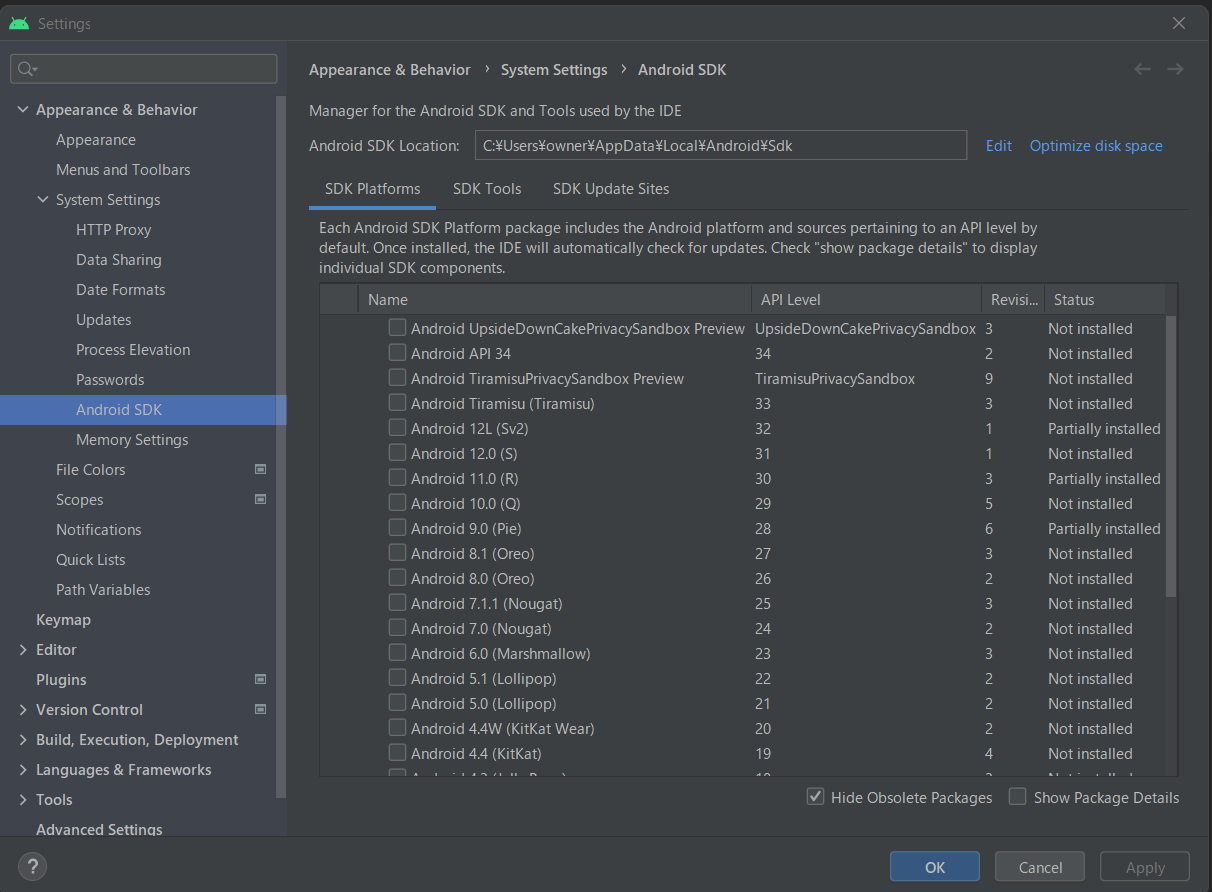Open Path Variables settings
The width and height of the screenshot is (1212, 892).
(x=103, y=590)
